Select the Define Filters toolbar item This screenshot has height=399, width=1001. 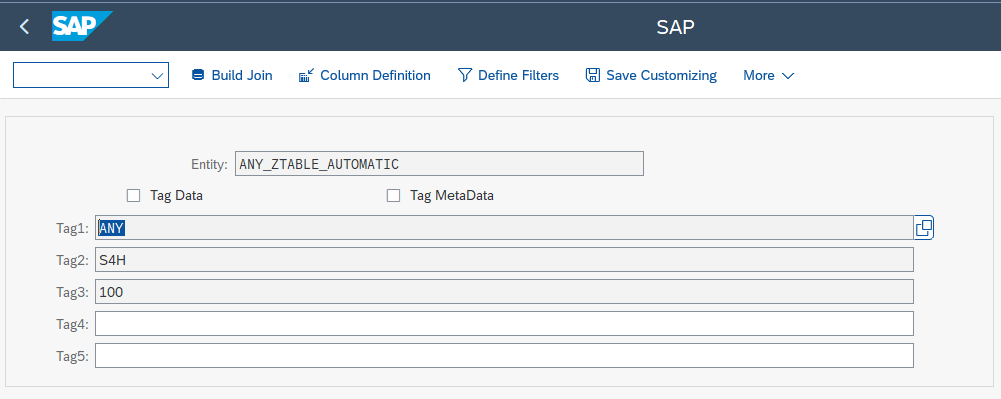click(508, 75)
